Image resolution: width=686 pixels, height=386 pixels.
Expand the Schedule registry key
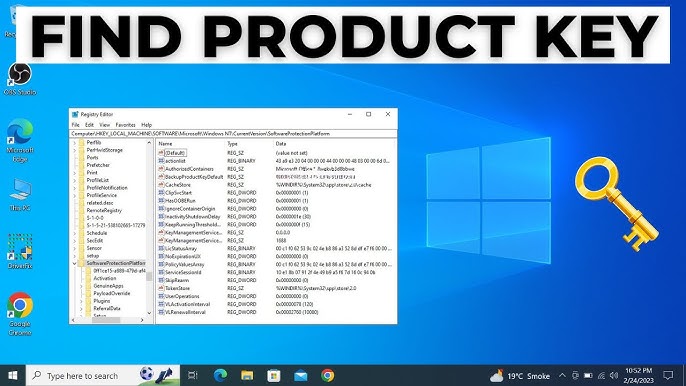[x=74, y=233]
